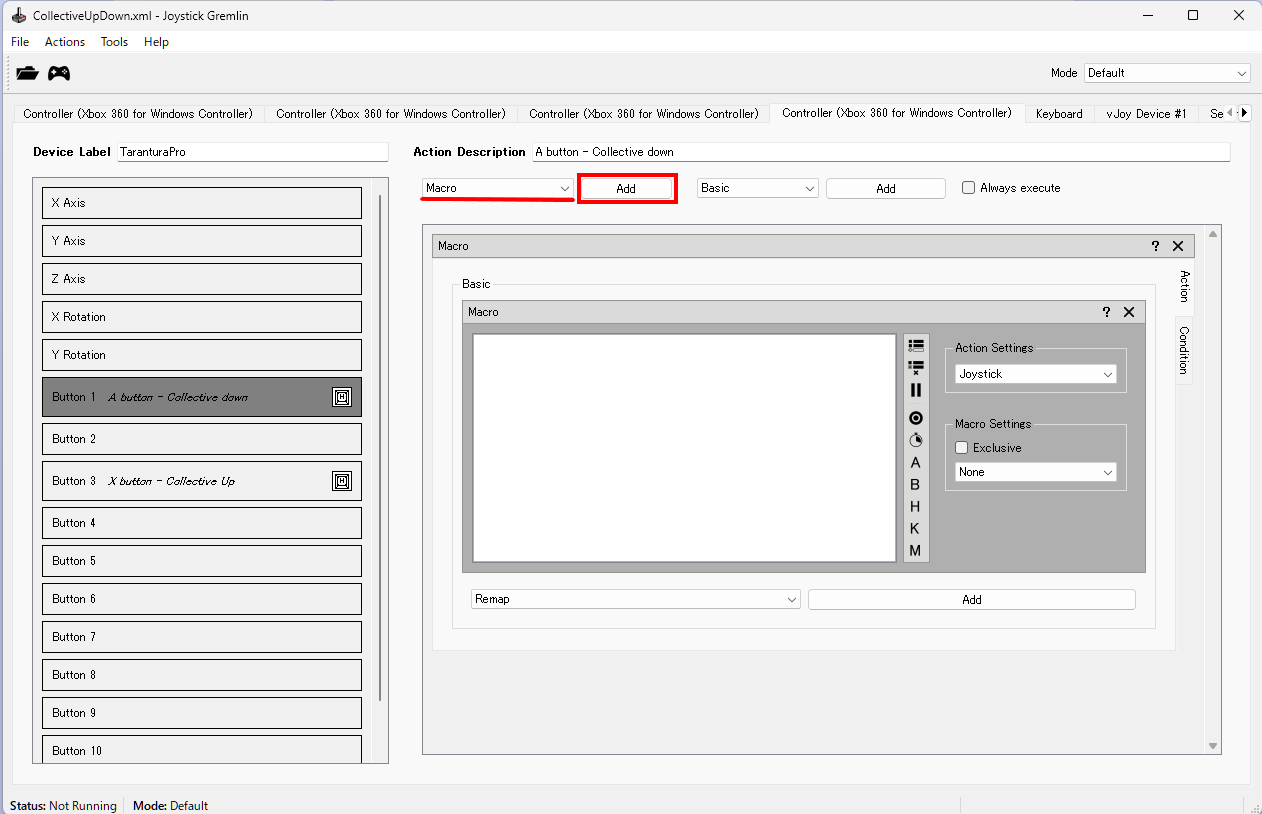Click the 'K' keyboard action icon
Image resolution: width=1262 pixels, height=814 pixels.
point(915,528)
